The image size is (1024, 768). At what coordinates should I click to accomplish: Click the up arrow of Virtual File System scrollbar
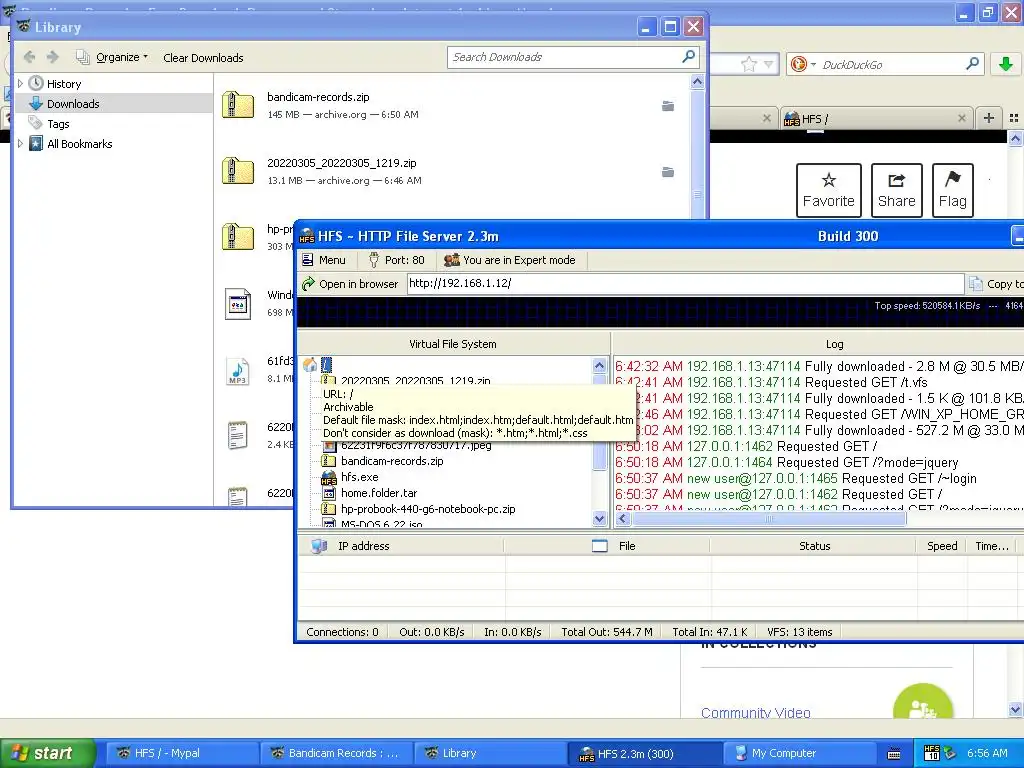click(600, 365)
